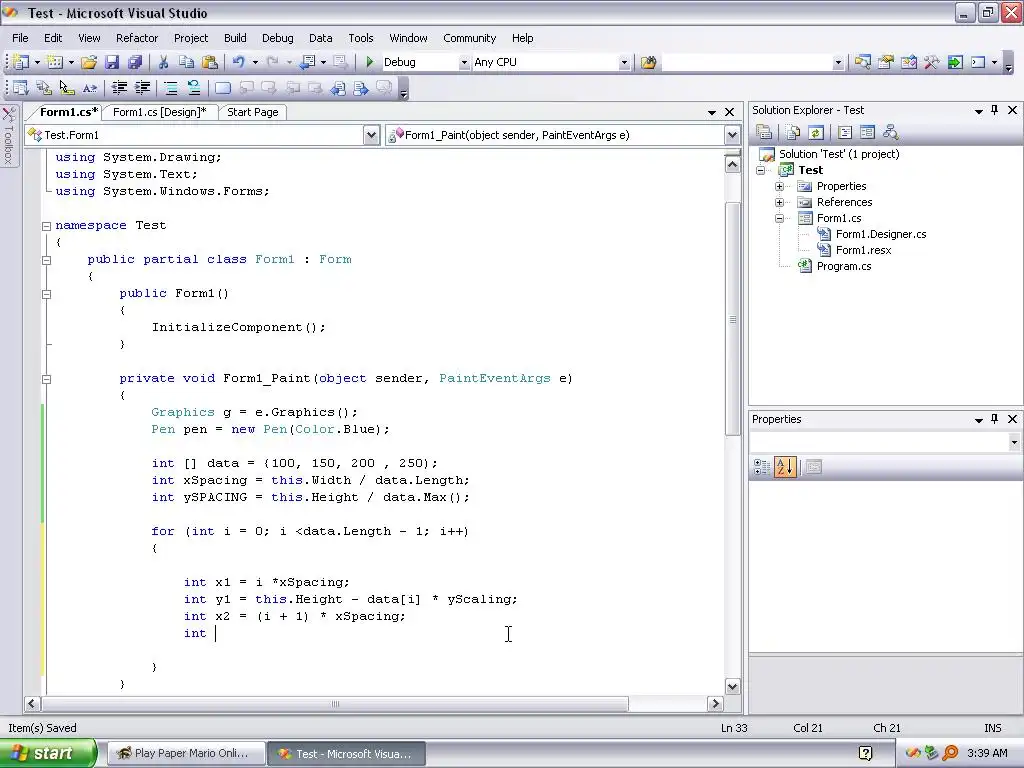The image size is (1024, 768).
Task: Click the code editor vertical scrollbar thumb
Action: point(733,319)
